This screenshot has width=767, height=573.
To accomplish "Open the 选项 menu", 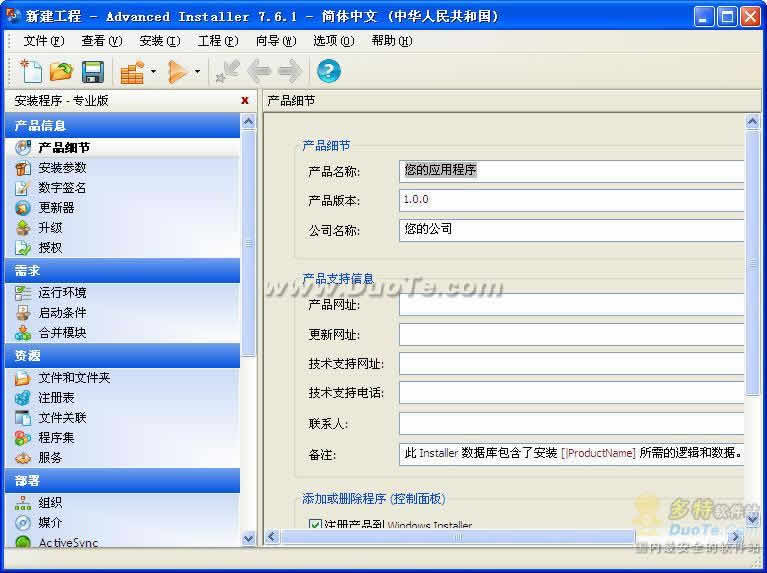I will [334, 41].
